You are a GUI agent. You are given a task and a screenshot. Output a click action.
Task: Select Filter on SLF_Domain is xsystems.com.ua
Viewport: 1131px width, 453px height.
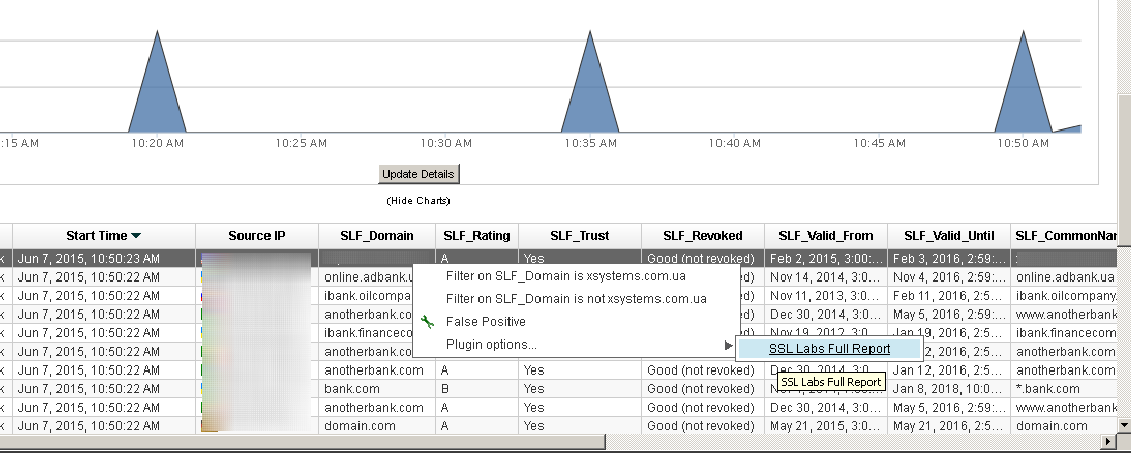point(574,274)
